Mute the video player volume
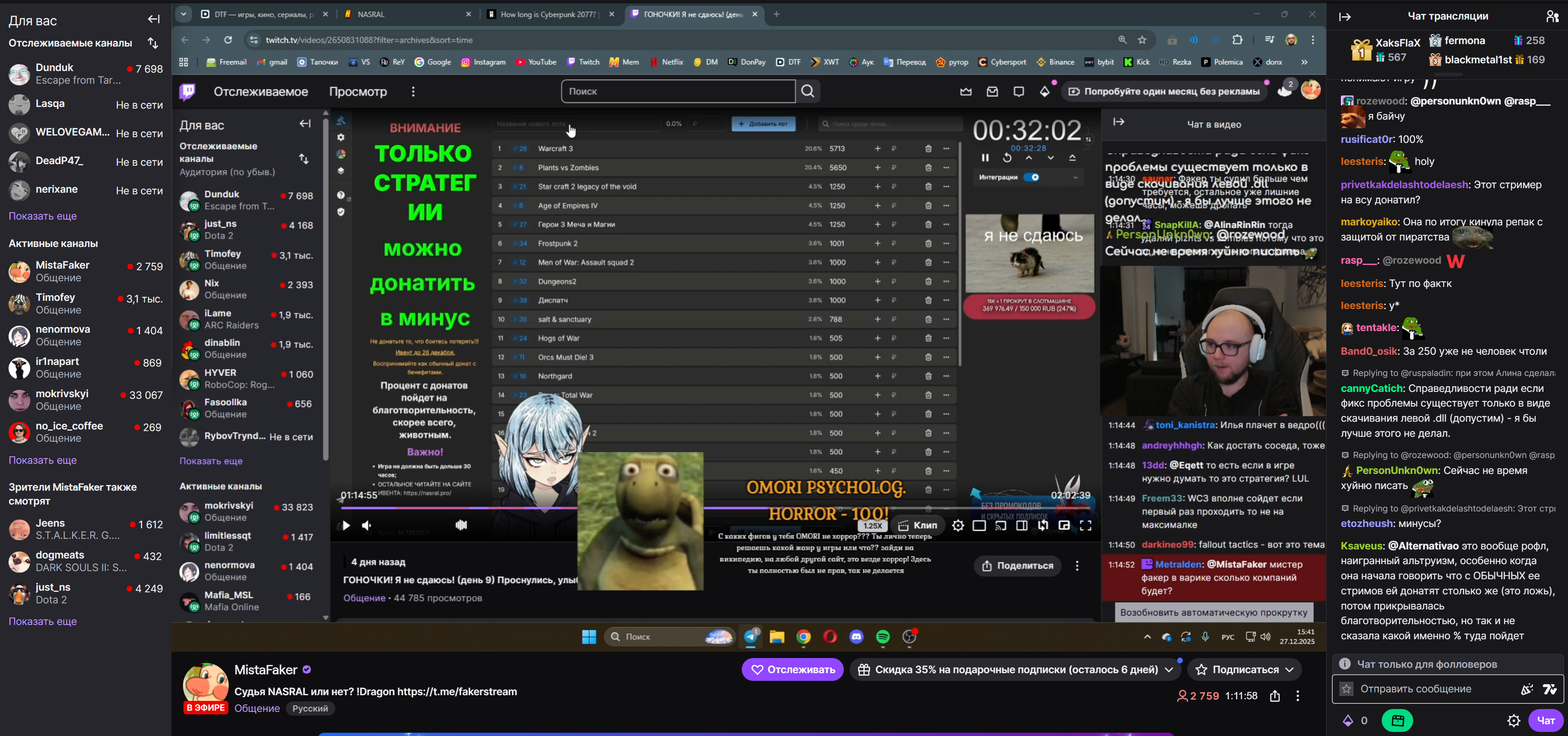 [366, 525]
